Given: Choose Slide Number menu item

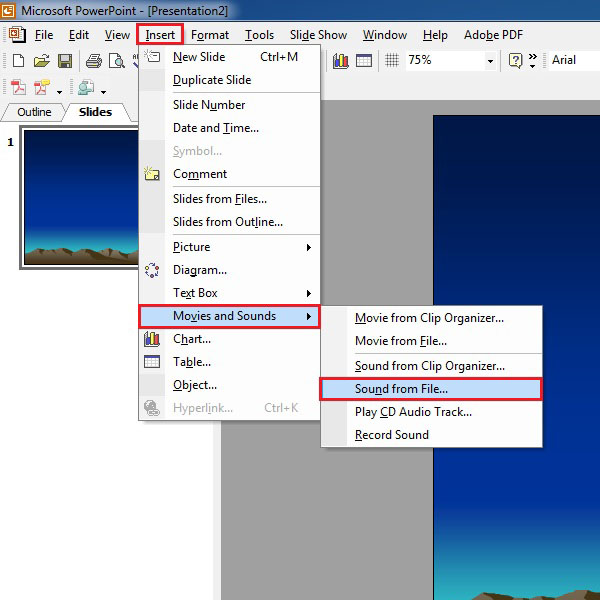Looking at the screenshot, I should (x=229, y=105).
